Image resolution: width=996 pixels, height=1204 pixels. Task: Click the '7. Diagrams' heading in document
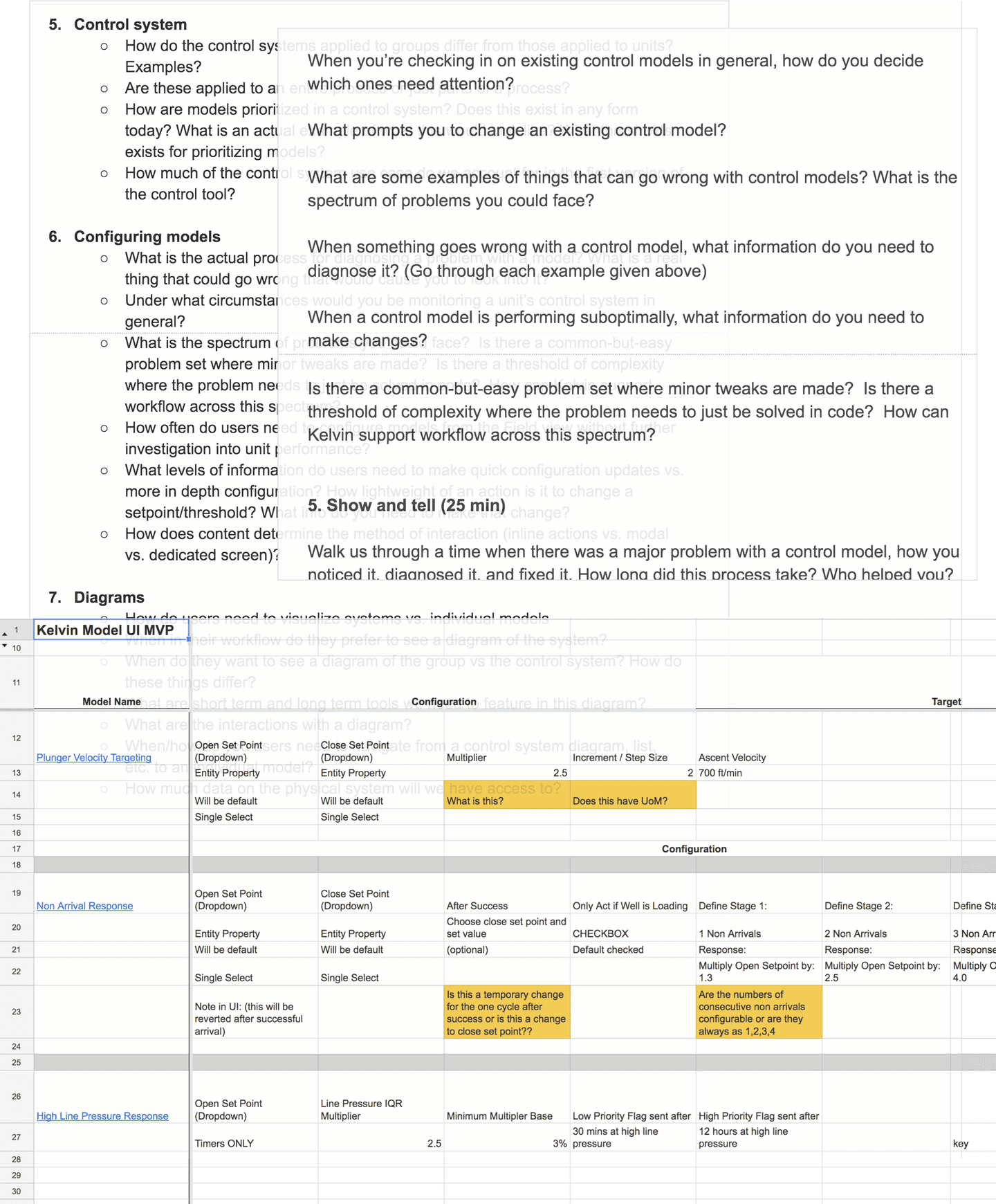96,597
